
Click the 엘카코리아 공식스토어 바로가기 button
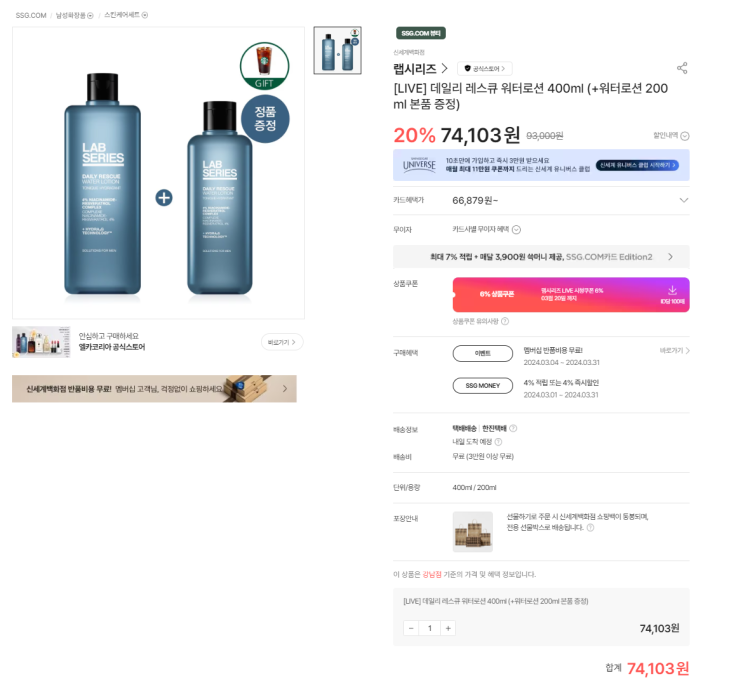click(281, 342)
